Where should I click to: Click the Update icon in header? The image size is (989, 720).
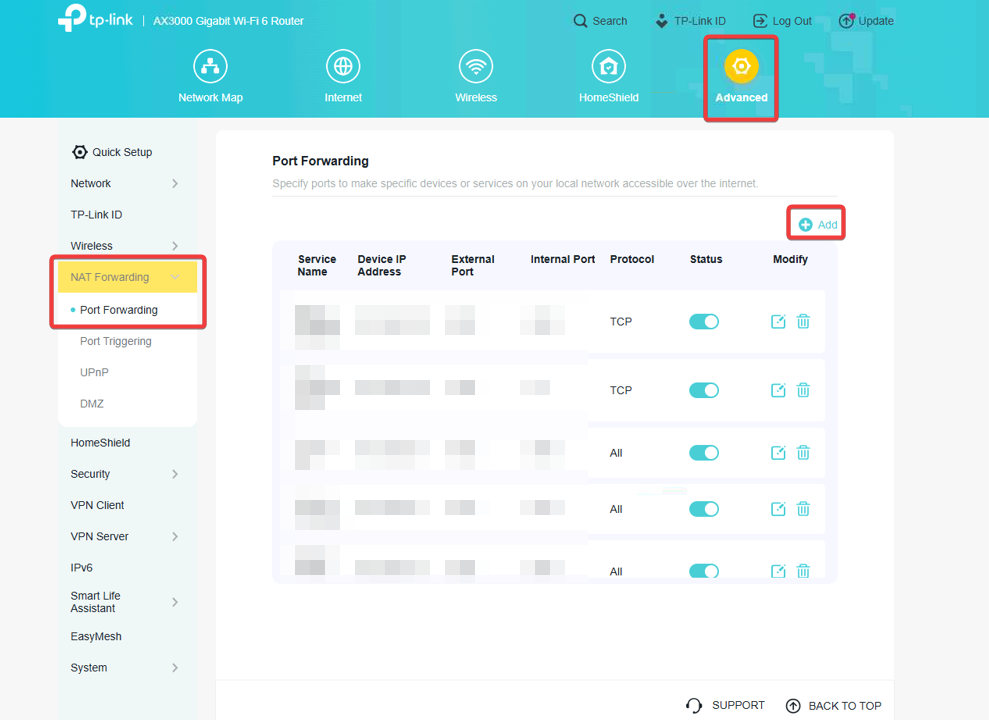pyautogui.click(x=847, y=21)
